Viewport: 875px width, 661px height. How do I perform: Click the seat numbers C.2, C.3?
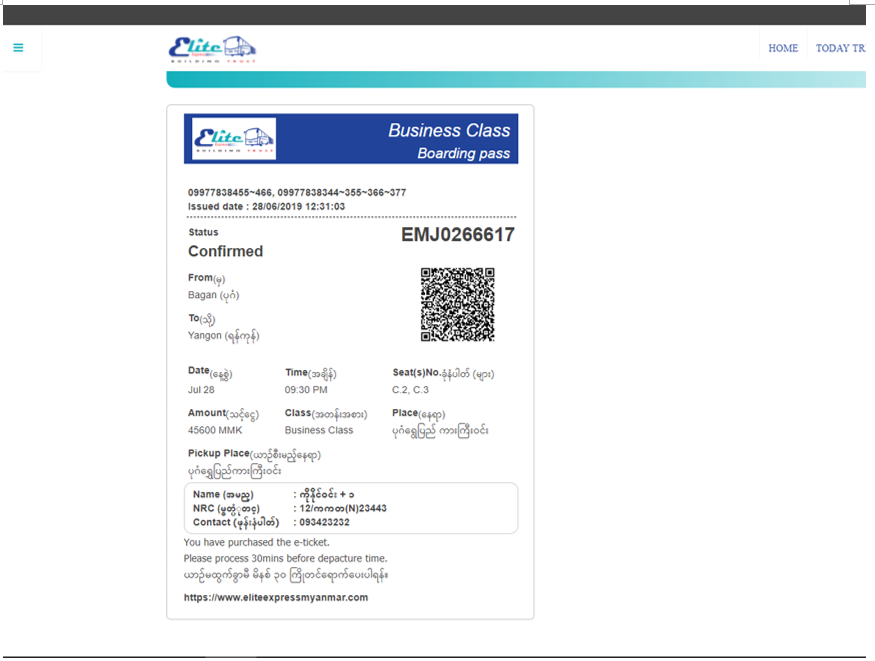tap(410, 390)
